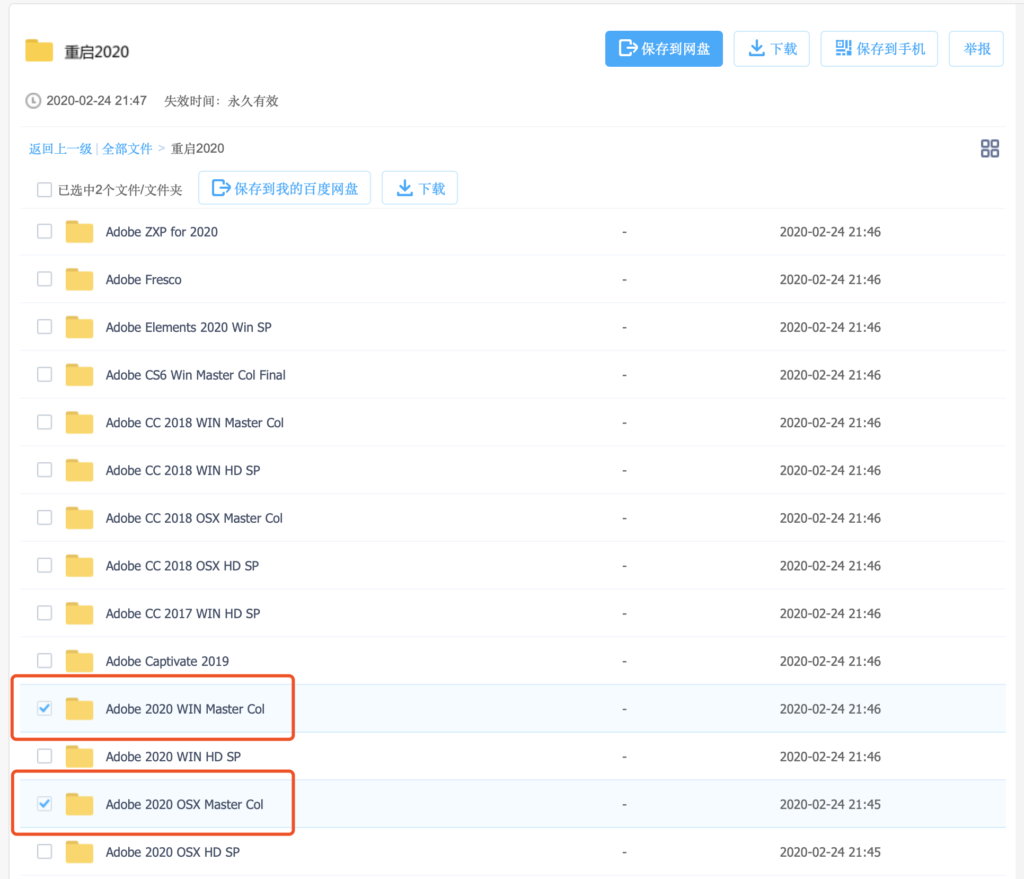Click Adobe CC 2017 WIN HD SP folder icon
Viewport: 1024px width, 879px height.
click(x=79, y=613)
